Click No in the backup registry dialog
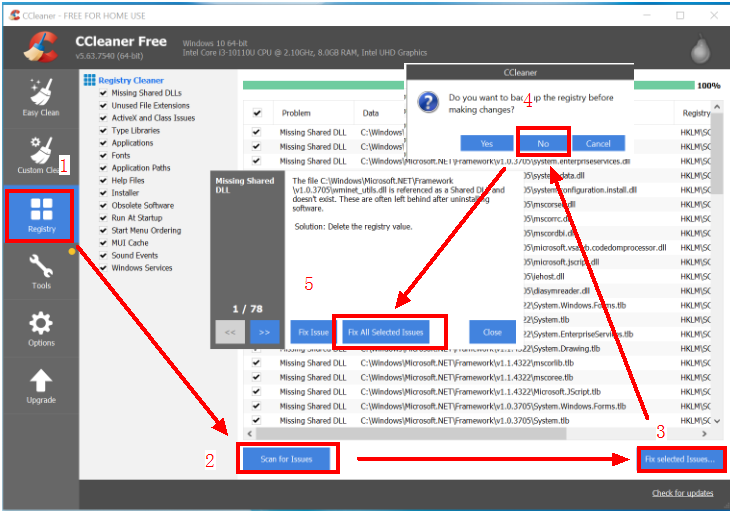The image size is (731, 511). tap(543, 143)
